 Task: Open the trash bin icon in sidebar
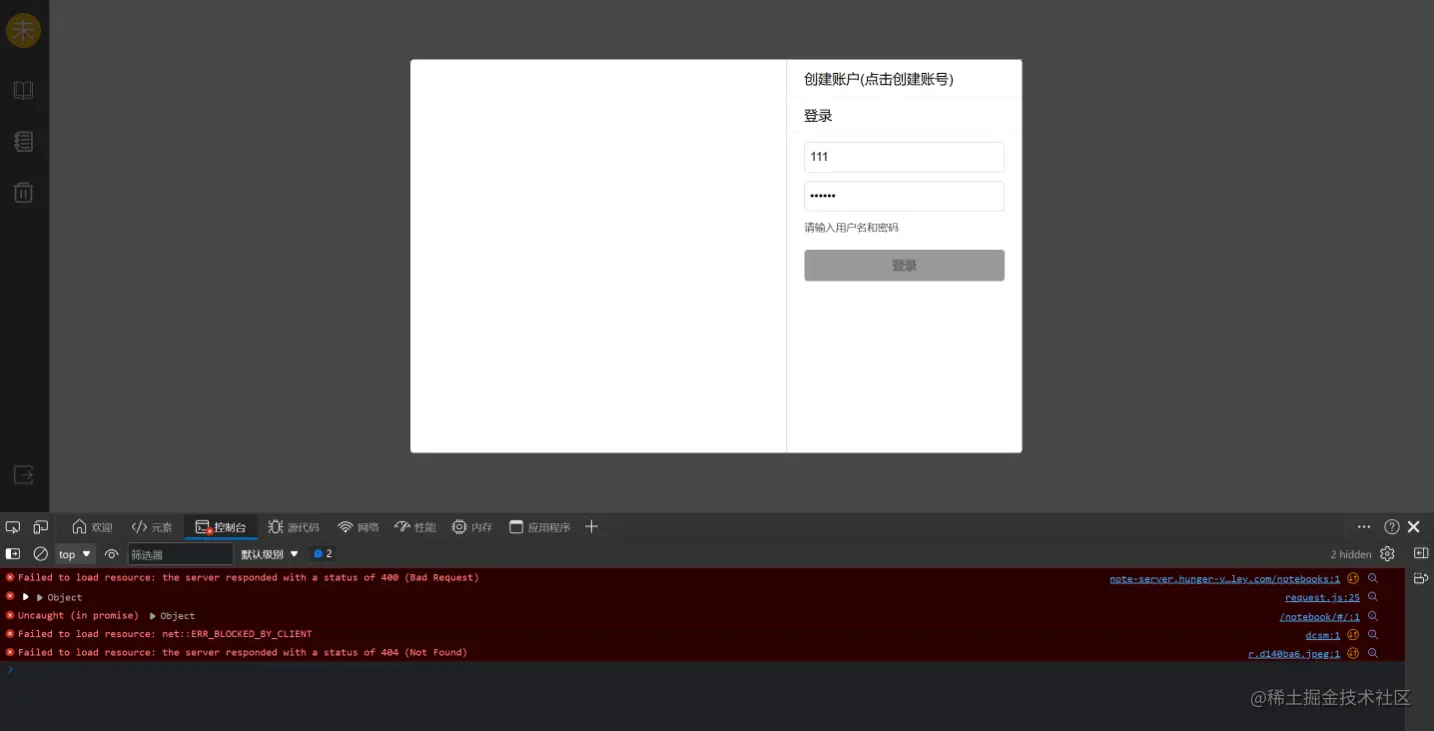click(x=23, y=193)
